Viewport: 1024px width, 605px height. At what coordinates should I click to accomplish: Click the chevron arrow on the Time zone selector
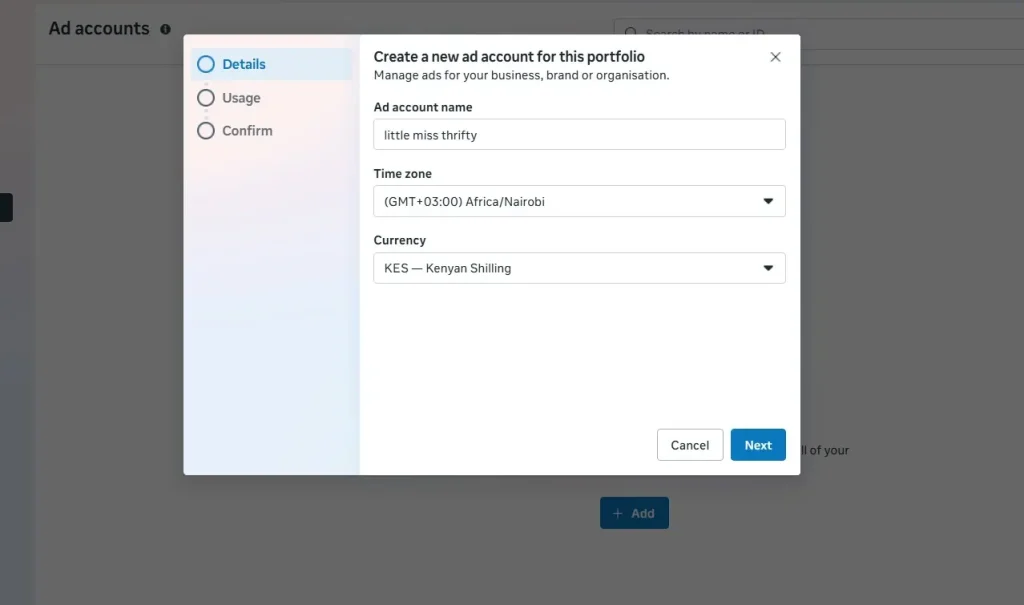(x=768, y=201)
